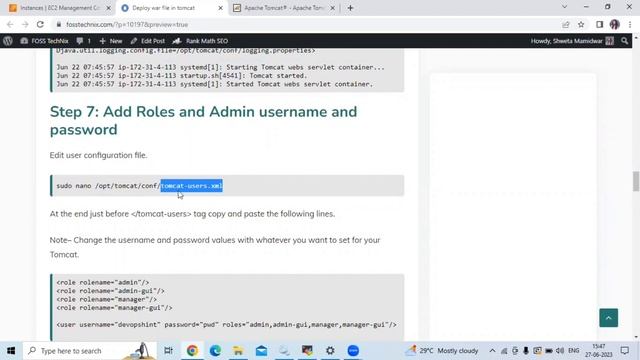The image size is (640, 360).
Task: Open the notification center icon
Action: (624, 351)
